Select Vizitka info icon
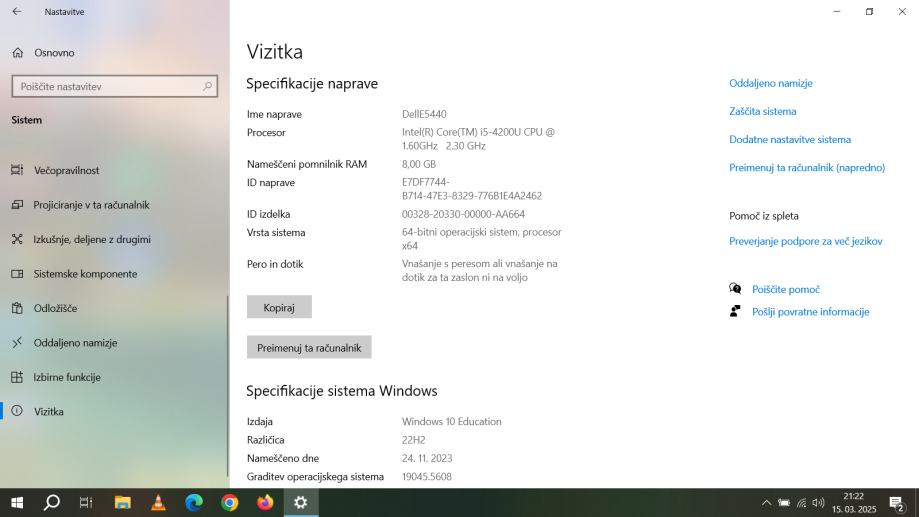 click(x=17, y=411)
